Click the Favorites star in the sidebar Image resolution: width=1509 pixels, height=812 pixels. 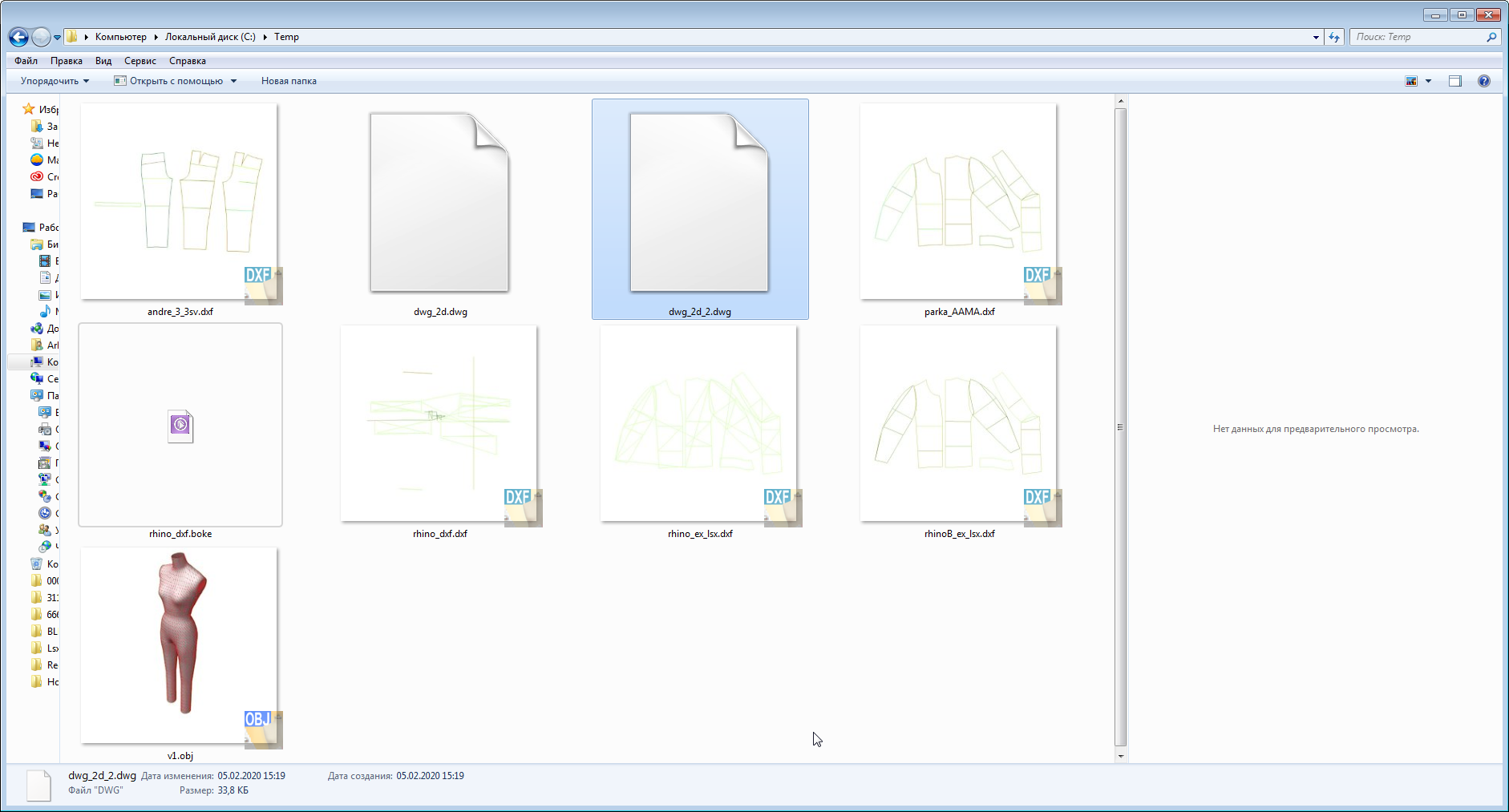(x=29, y=109)
